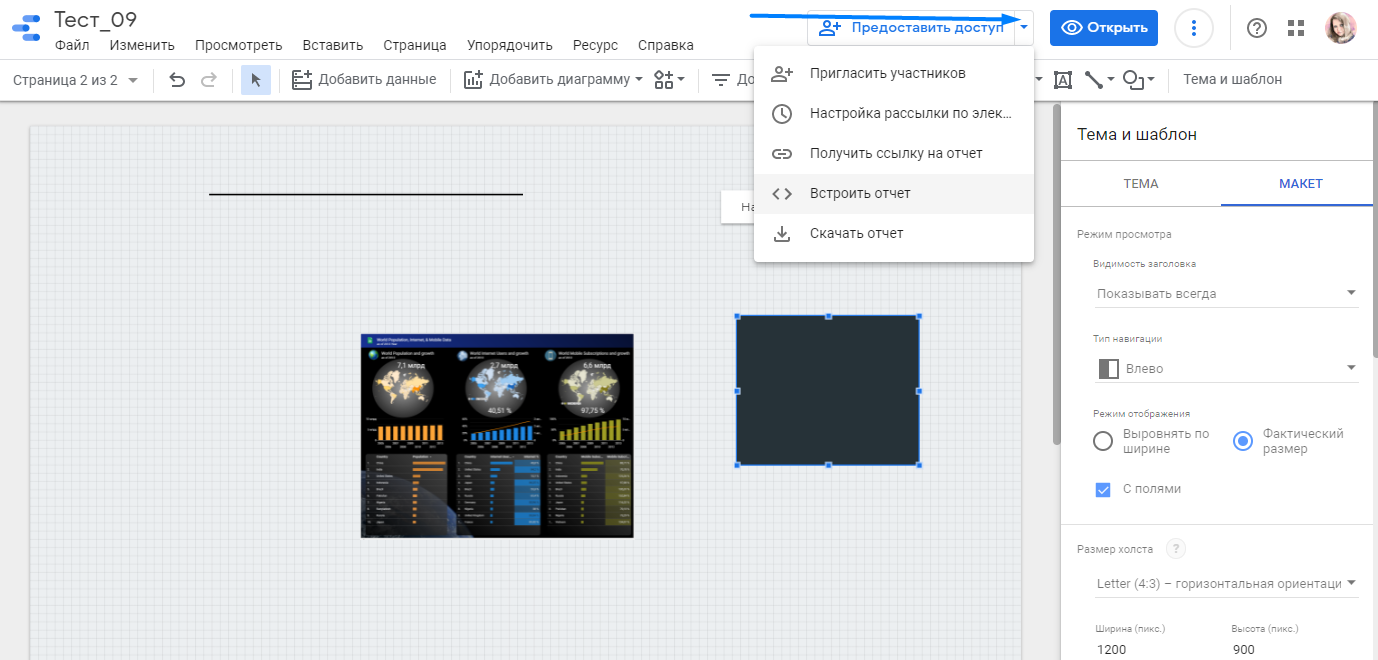Viewport: 1378px width, 660px height.
Task: Select the text box tool icon
Action: pos(1062,80)
